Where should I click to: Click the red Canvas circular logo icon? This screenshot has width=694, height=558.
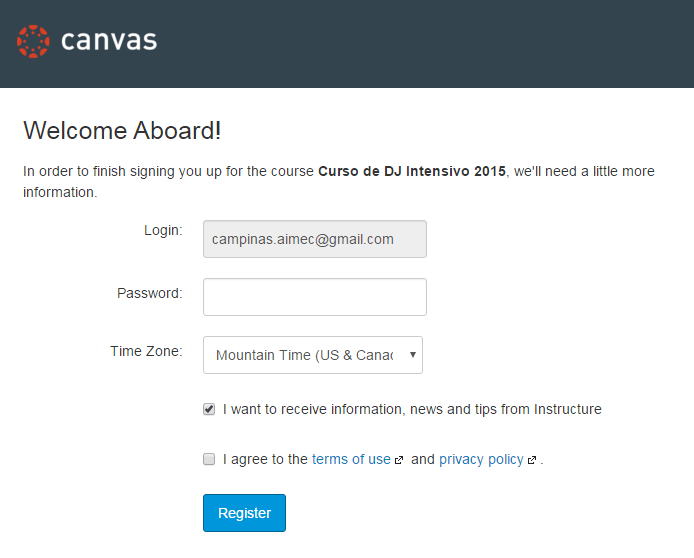33,42
